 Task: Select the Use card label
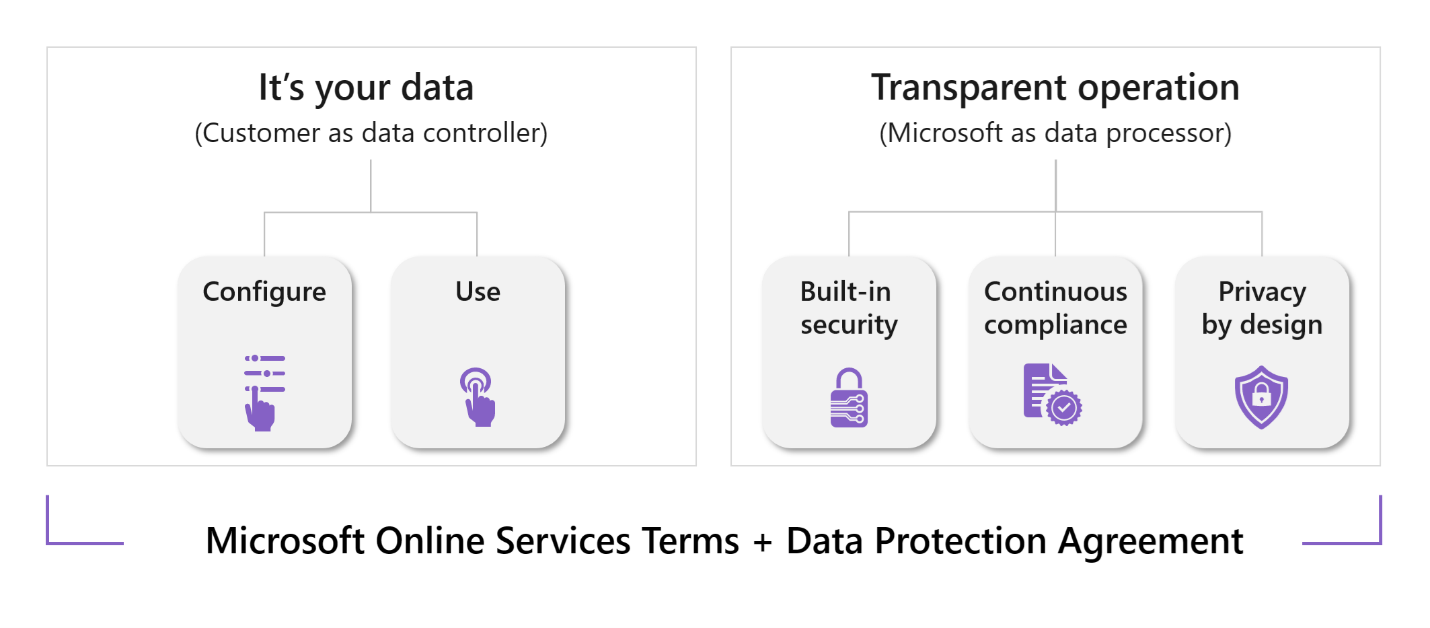(478, 291)
